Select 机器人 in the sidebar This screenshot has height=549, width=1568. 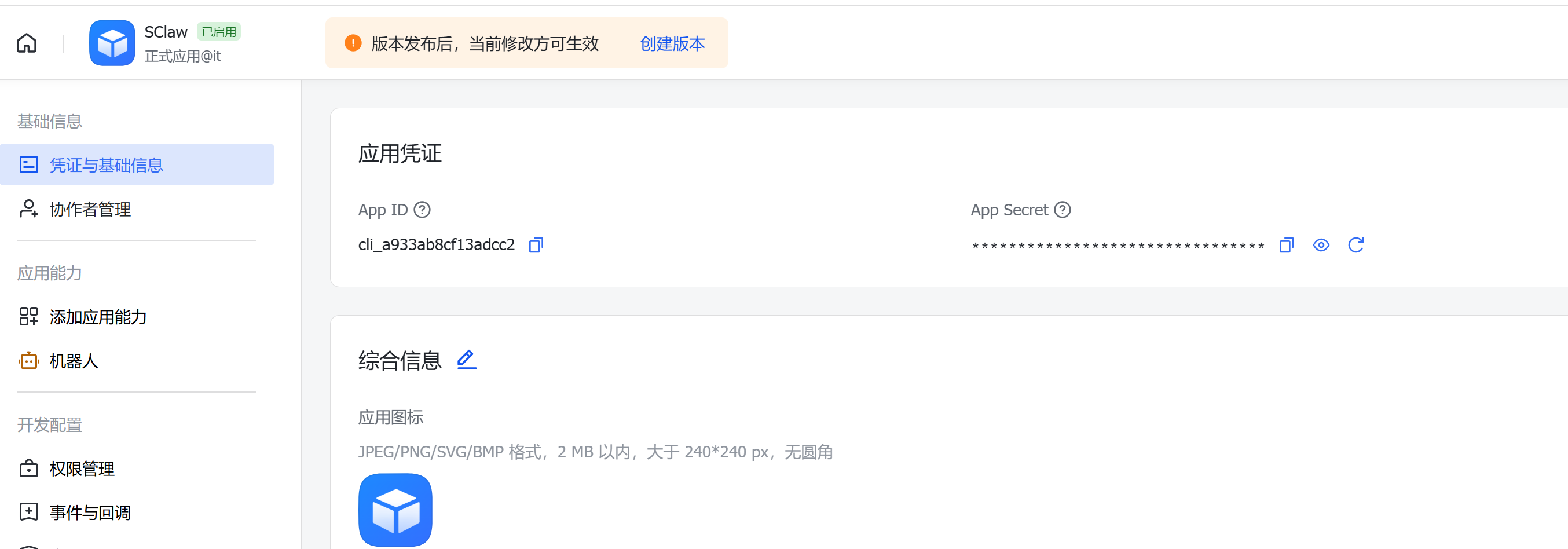pos(74,361)
